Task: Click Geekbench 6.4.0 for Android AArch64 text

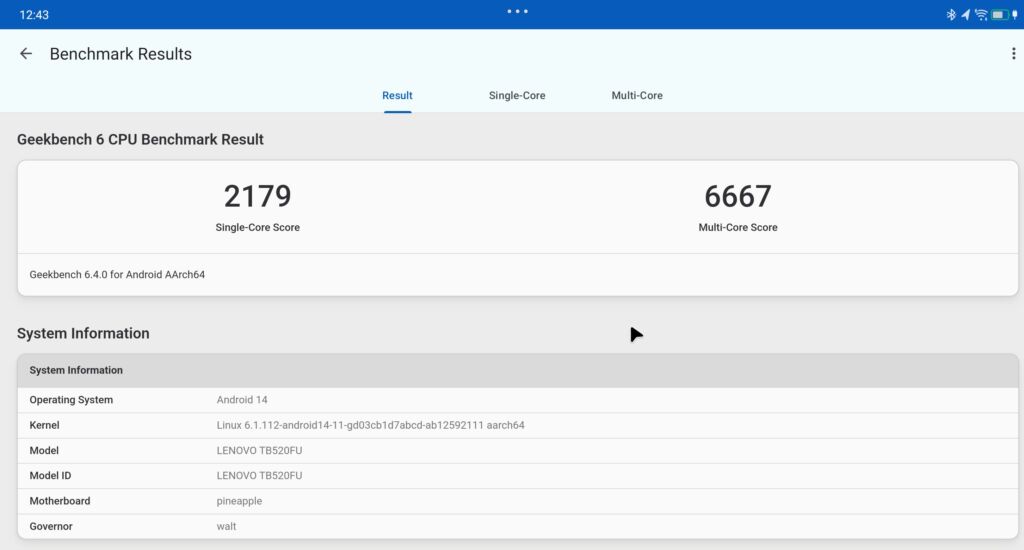Action: tap(117, 274)
